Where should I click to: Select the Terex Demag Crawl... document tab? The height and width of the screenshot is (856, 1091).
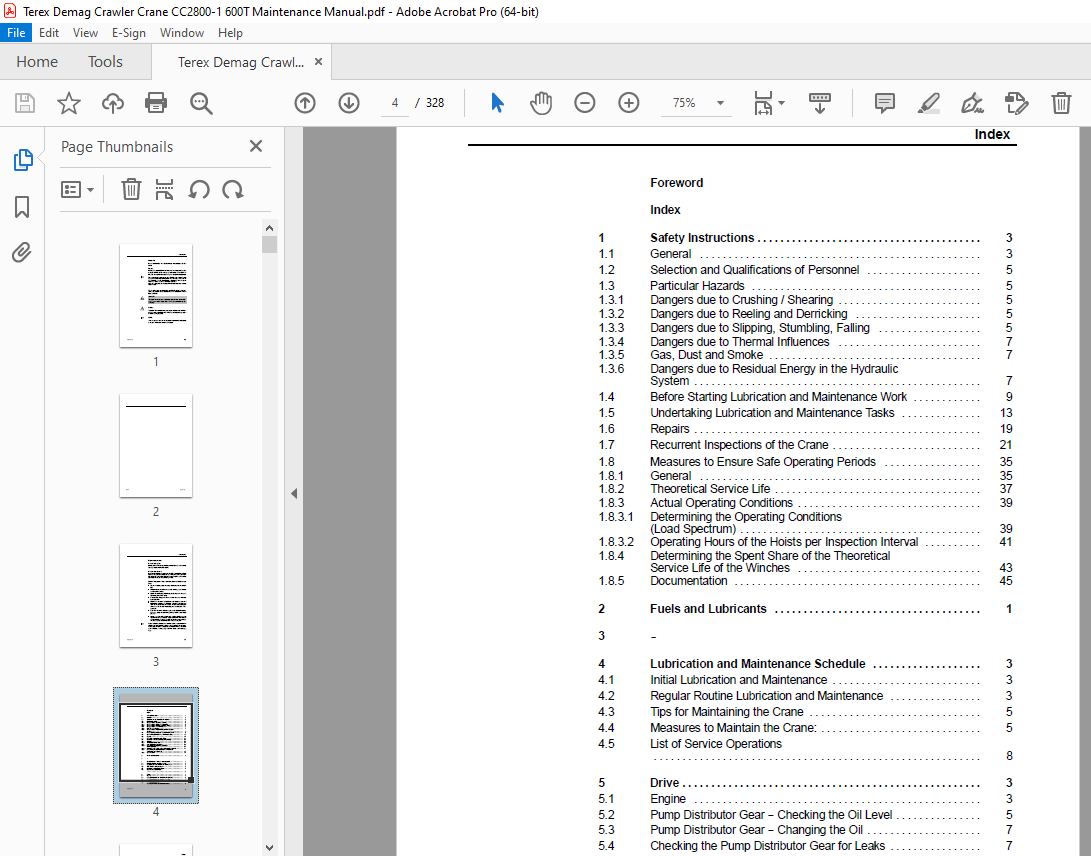tap(241, 62)
